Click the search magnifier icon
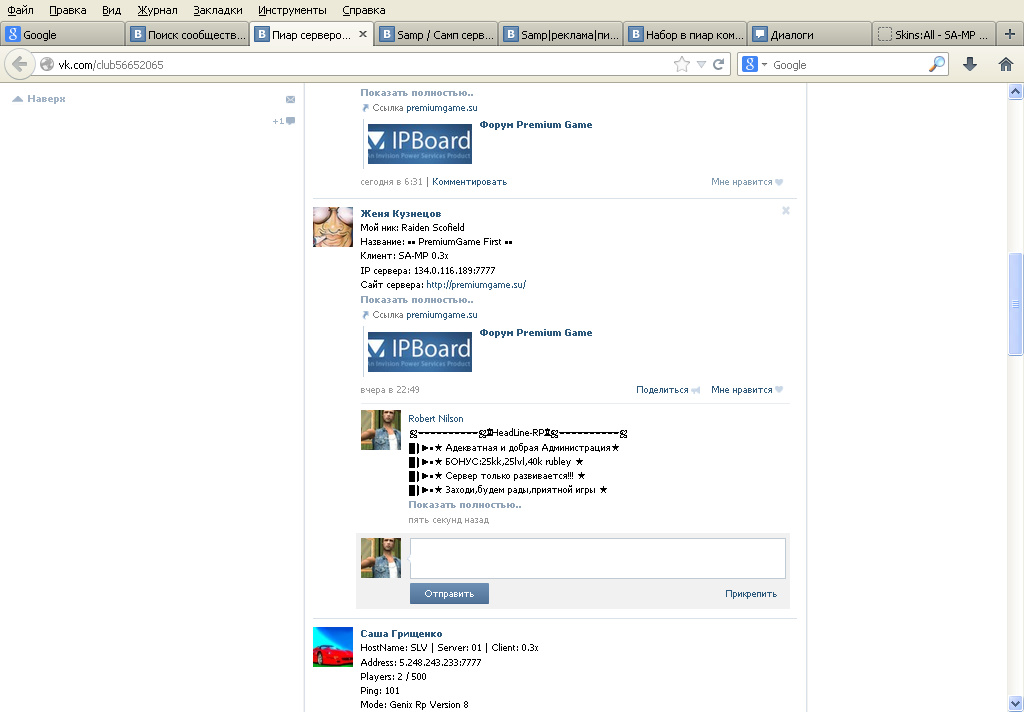Screen dimensions: 1024x712 [x=937, y=64]
